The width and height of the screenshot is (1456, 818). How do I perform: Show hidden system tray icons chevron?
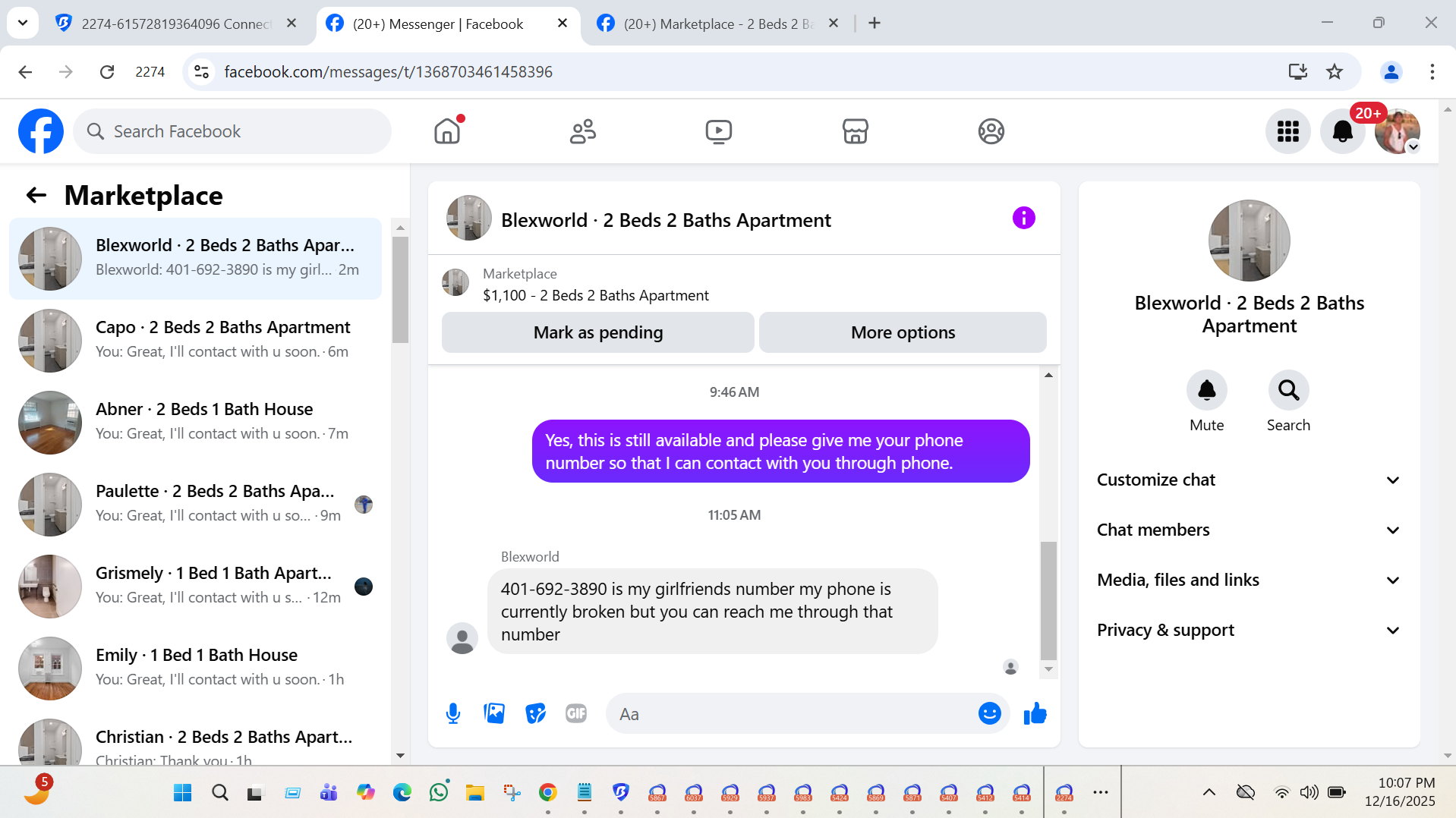coord(1209,792)
